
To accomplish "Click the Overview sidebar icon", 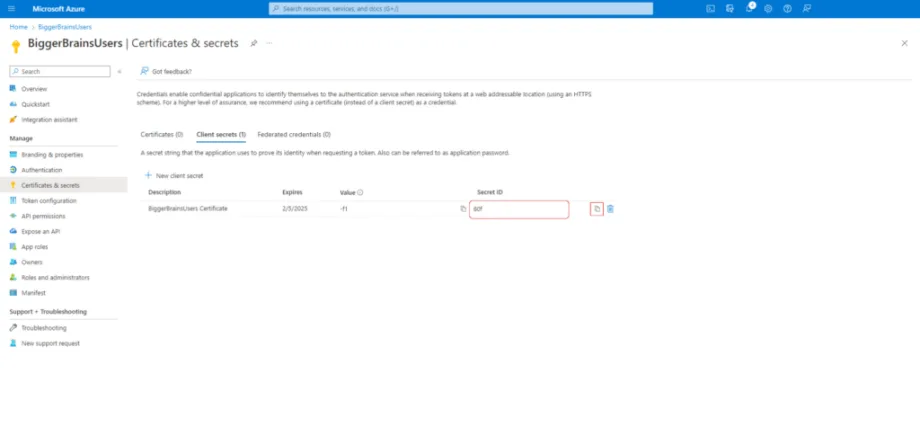I will (13, 89).
